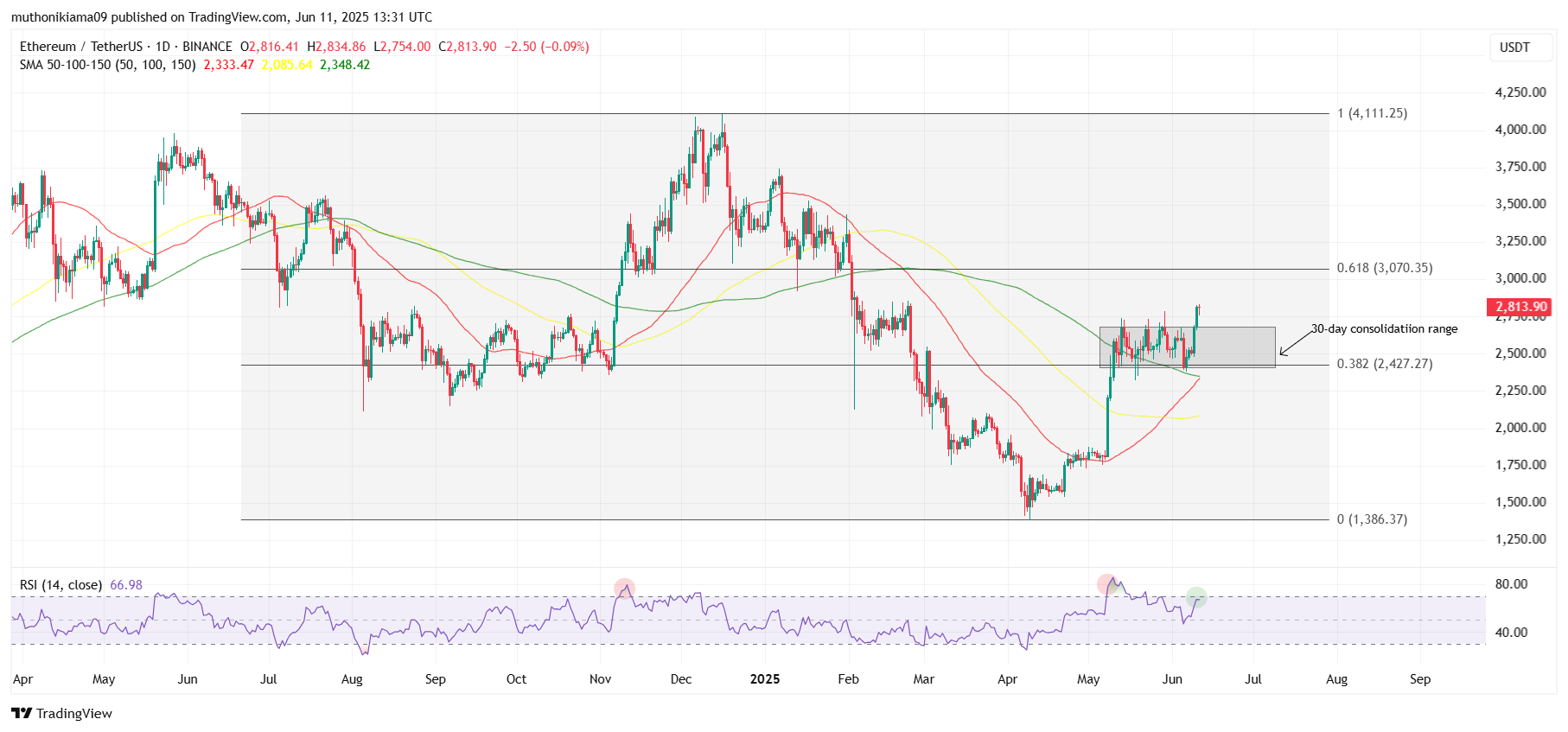Click the Ethereum / TetherUS symbol title
Image resolution: width=1568 pixels, height=732 pixels.
coord(80,47)
